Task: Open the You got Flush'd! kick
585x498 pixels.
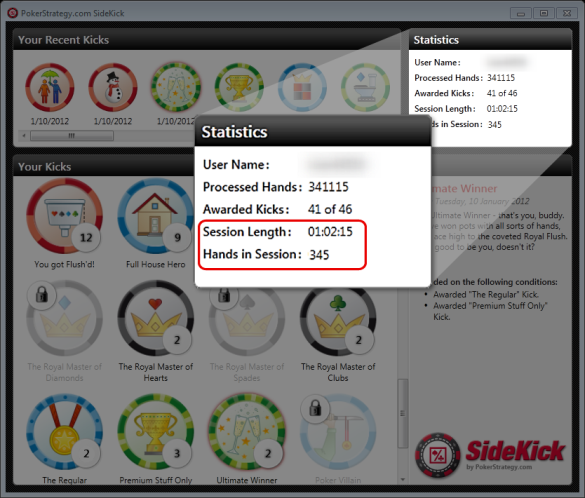Action: point(64,216)
